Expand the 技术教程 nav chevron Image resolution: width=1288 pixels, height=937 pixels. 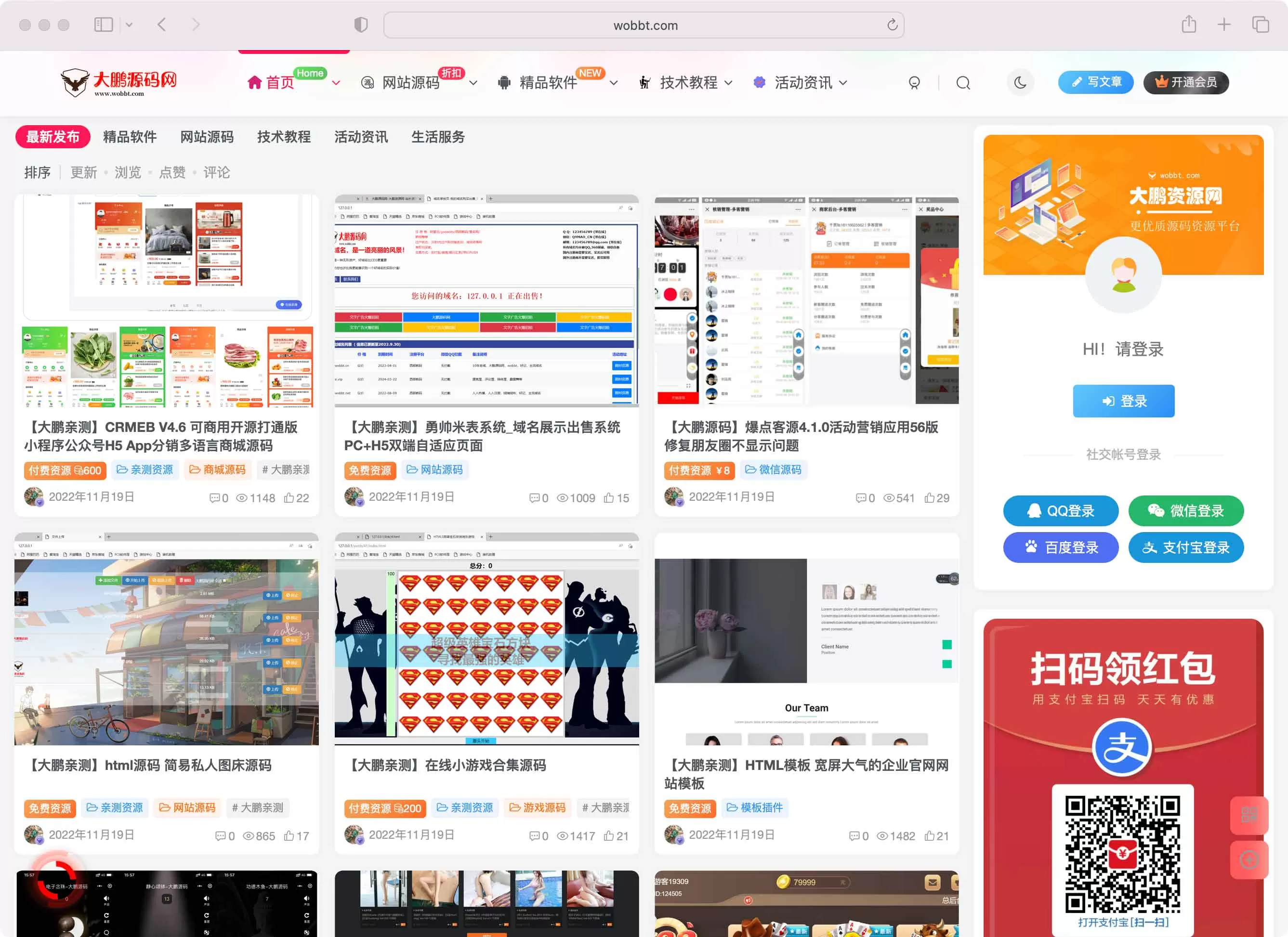point(728,83)
